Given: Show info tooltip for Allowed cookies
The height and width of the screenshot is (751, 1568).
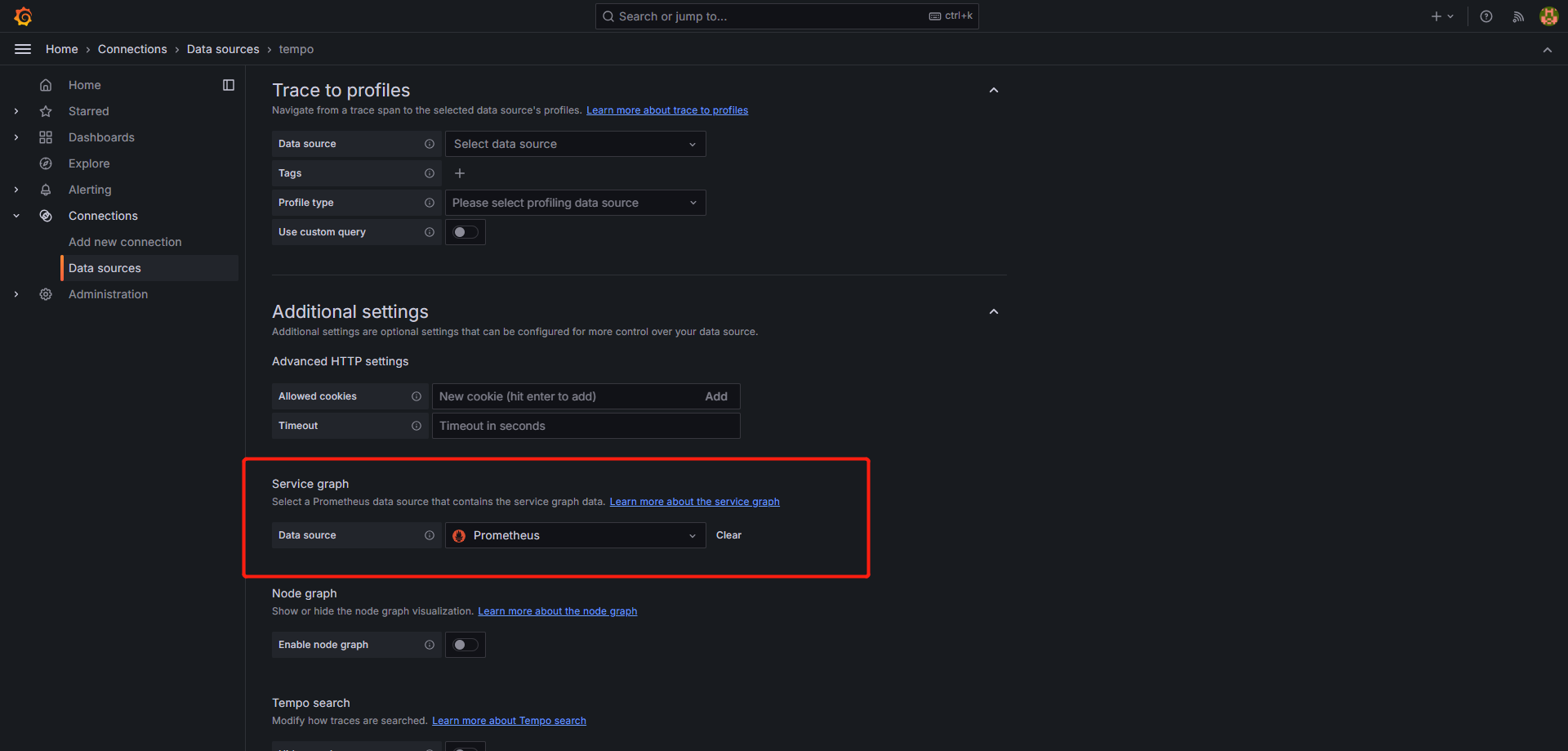Looking at the screenshot, I should coord(416,396).
